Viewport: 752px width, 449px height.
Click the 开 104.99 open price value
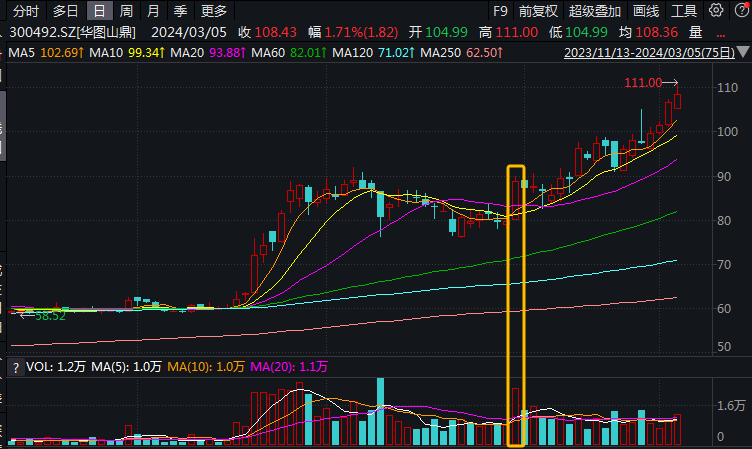[438, 32]
